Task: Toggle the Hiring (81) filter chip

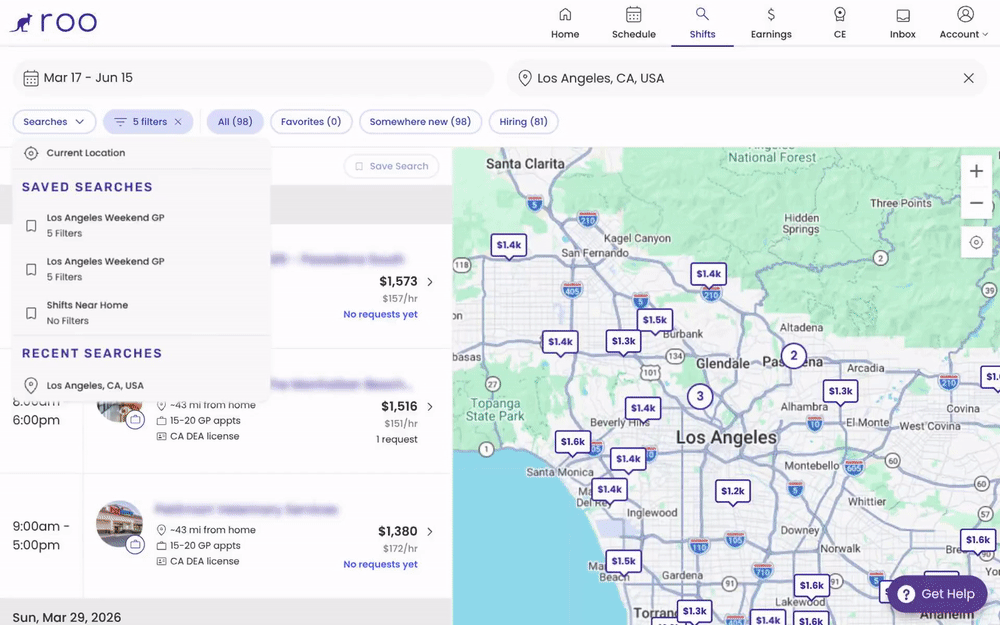Action: pyautogui.click(x=524, y=122)
